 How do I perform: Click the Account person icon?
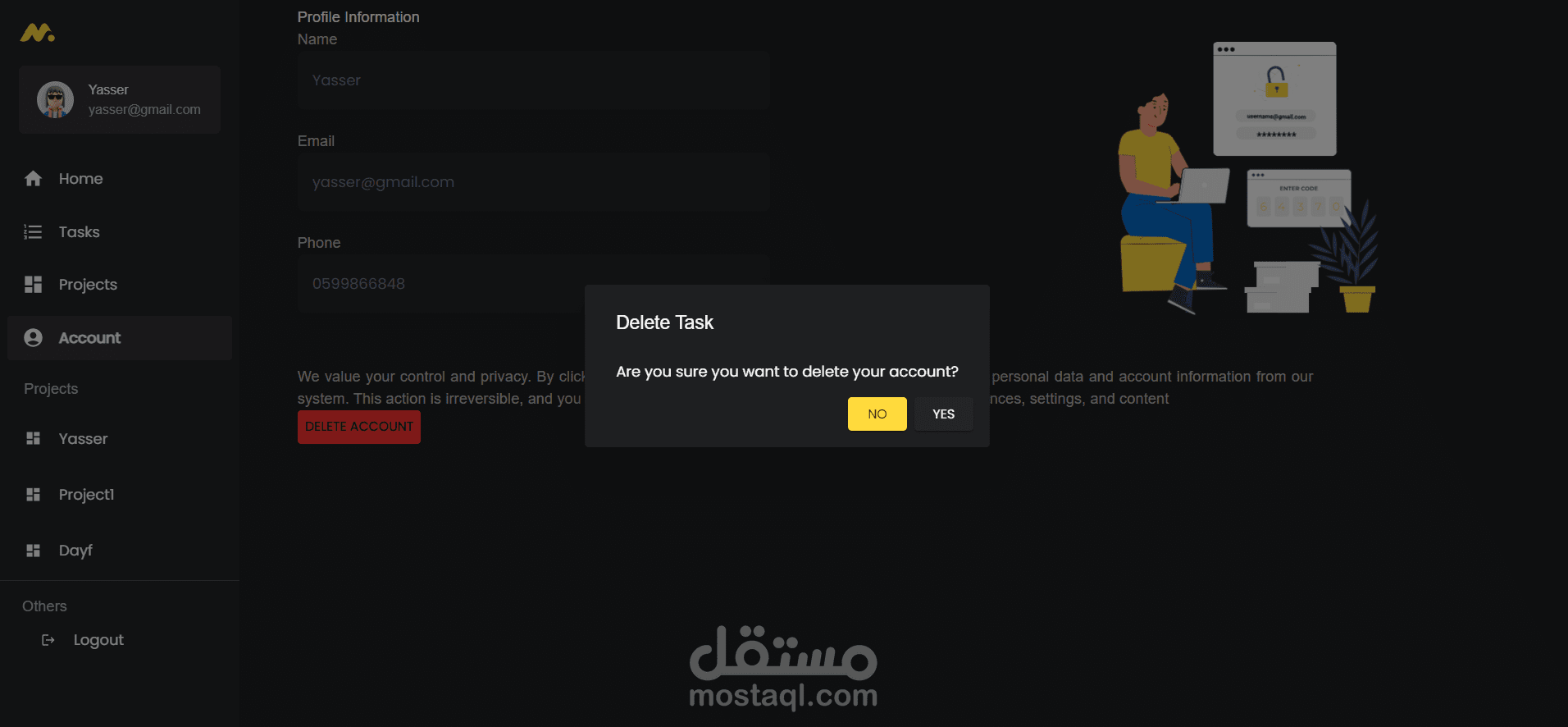[x=33, y=338]
